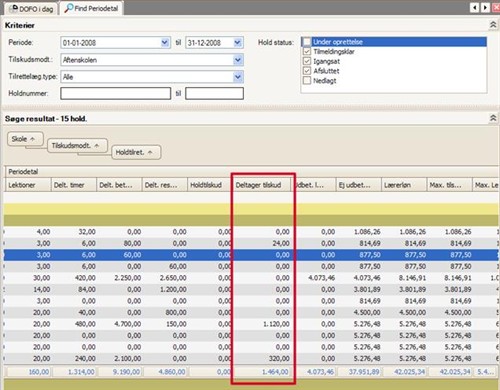The height and width of the screenshot is (390, 500).
Task: Click the Holdtilret. grouping button
Action: [x=136, y=152]
